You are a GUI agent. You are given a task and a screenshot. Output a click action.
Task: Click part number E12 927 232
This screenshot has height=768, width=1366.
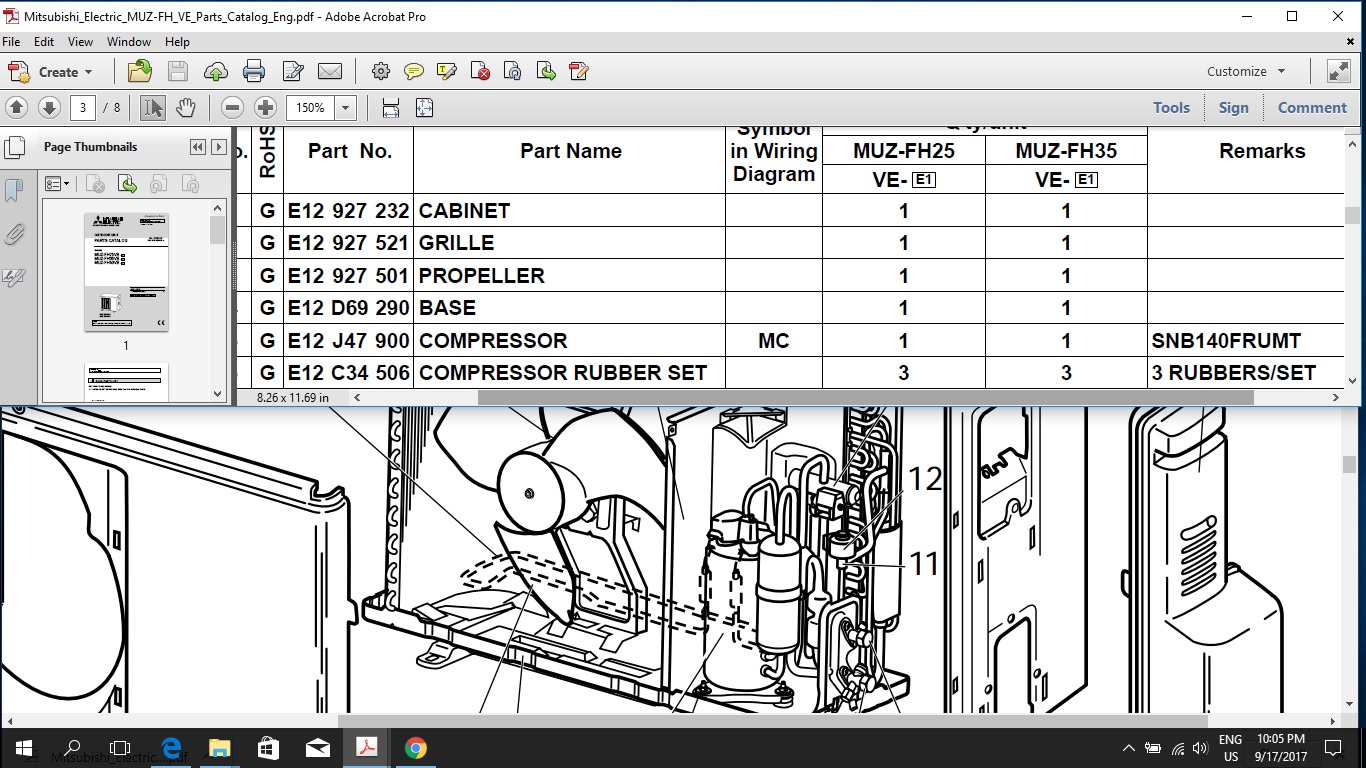coord(348,211)
